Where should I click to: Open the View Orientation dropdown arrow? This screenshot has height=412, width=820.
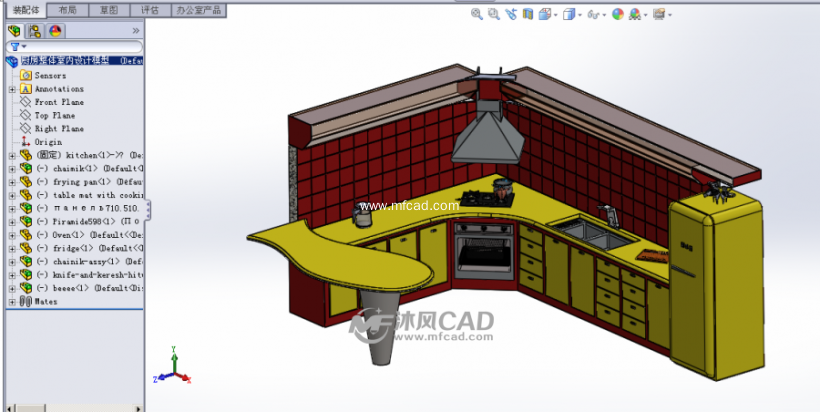pyautogui.click(x=555, y=15)
